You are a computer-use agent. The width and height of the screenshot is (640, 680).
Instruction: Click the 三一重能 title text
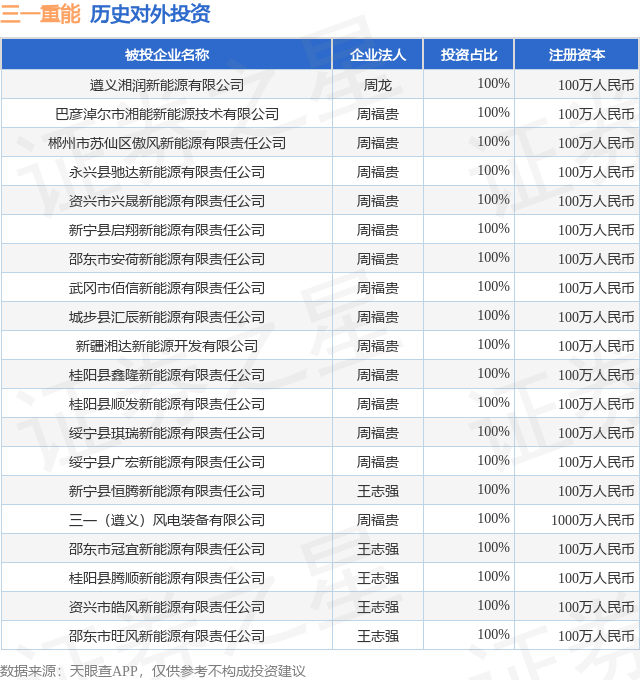(x=40, y=14)
